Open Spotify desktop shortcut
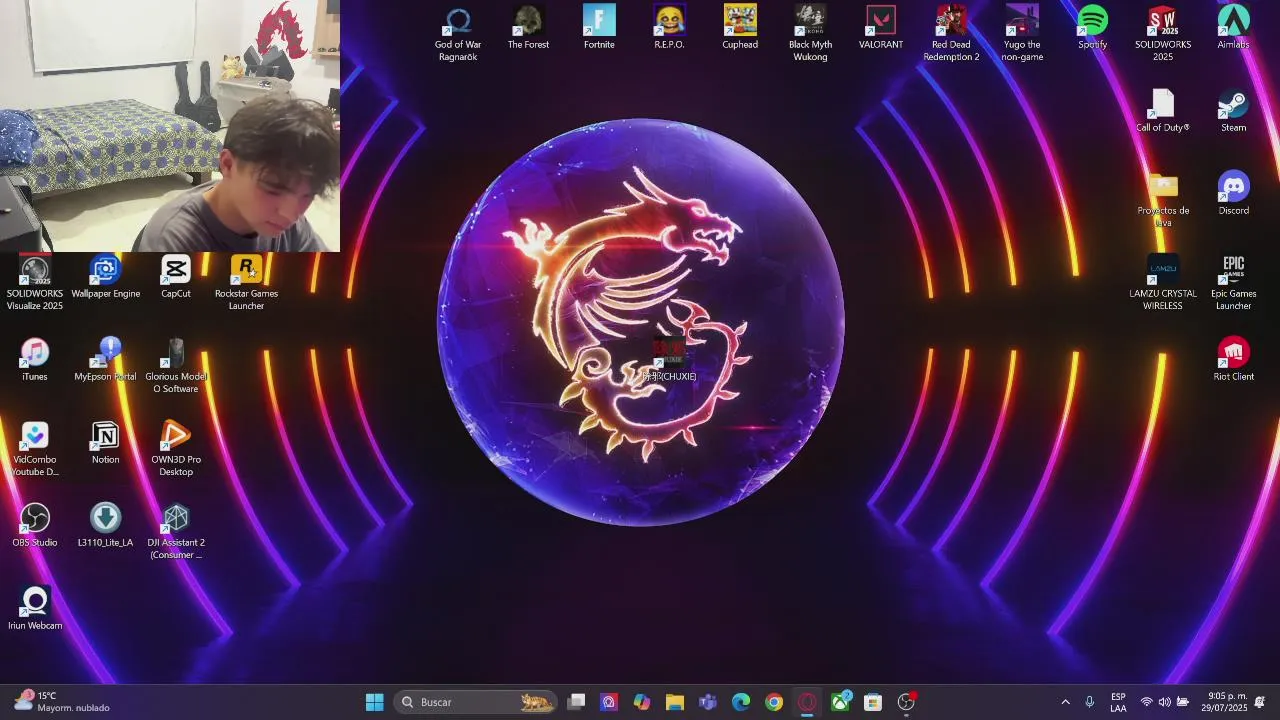 1092,28
